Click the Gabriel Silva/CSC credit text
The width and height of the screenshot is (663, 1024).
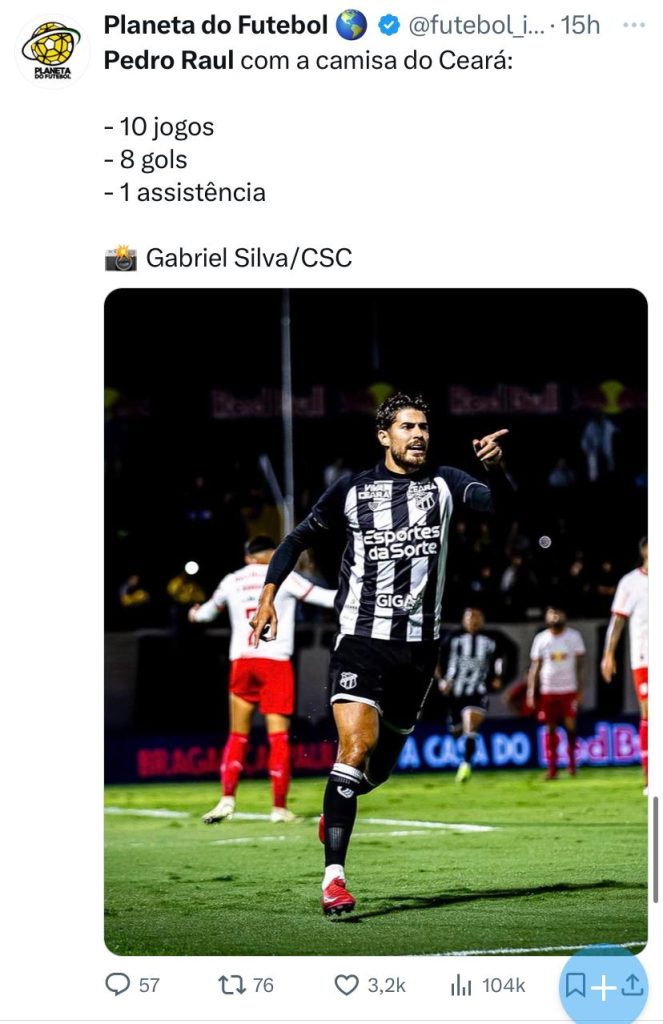[x=249, y=258]
